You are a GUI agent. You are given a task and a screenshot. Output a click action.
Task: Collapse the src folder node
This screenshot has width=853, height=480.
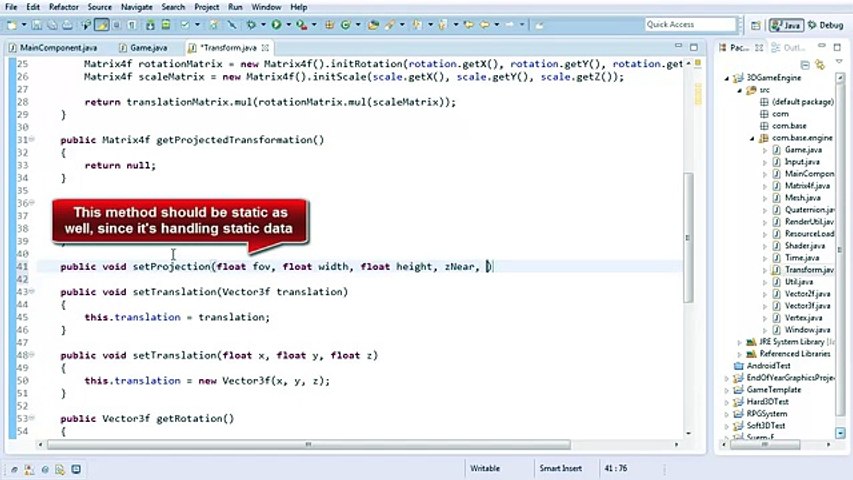coord(740,90)
